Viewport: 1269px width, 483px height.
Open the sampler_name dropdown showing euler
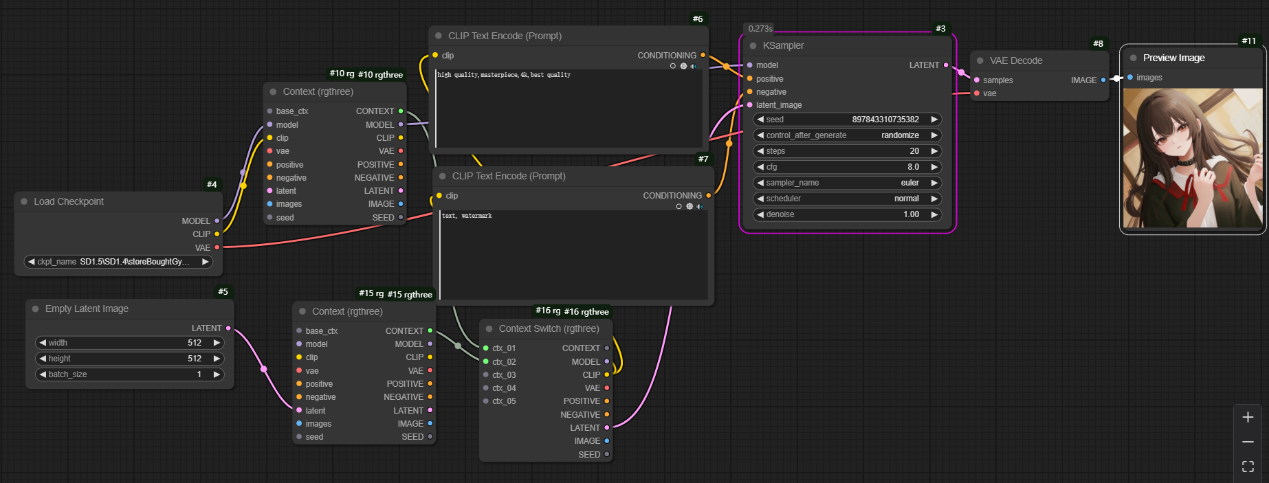pos(848,183)
